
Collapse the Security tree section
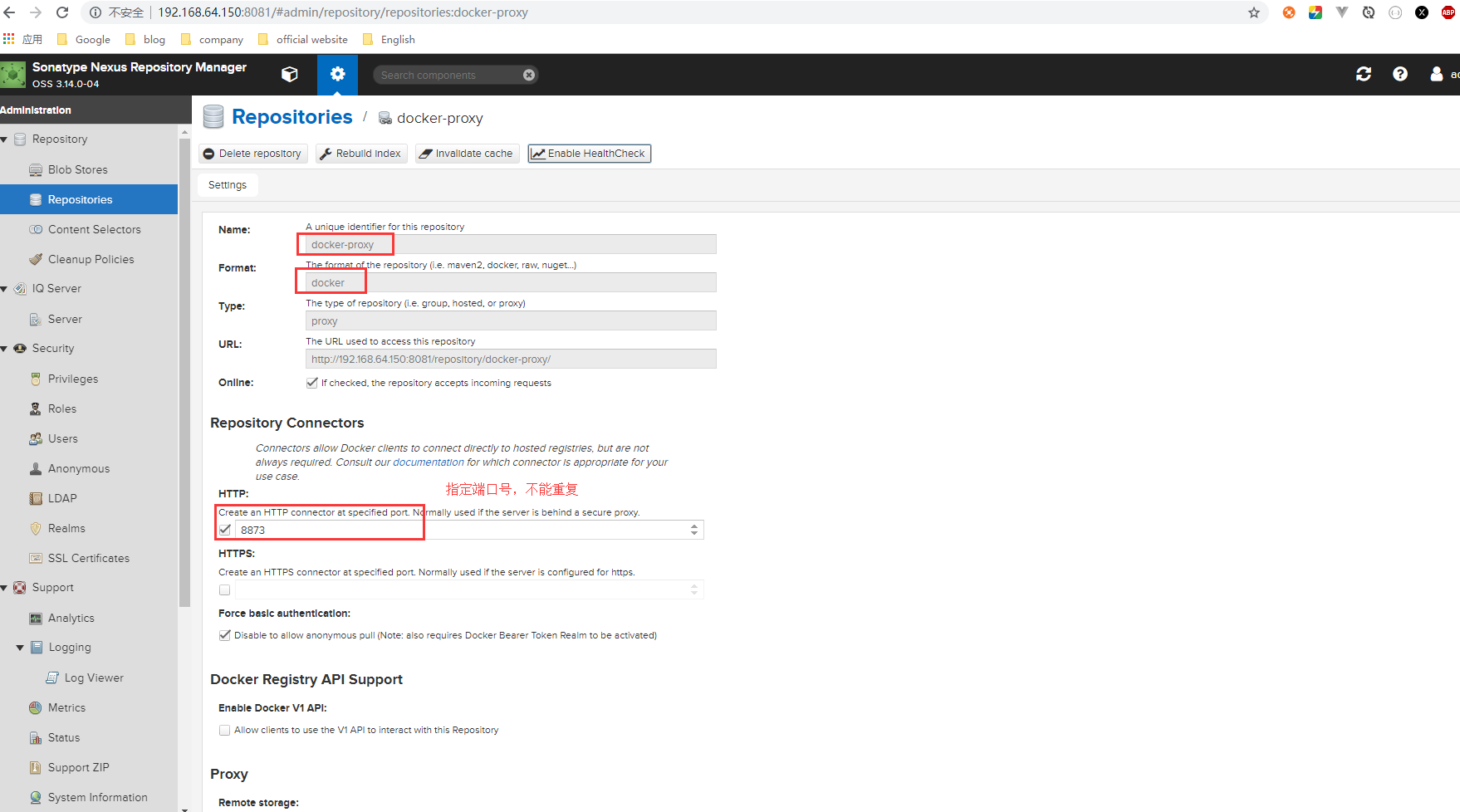pyautogui.click(x=4, y=349)
